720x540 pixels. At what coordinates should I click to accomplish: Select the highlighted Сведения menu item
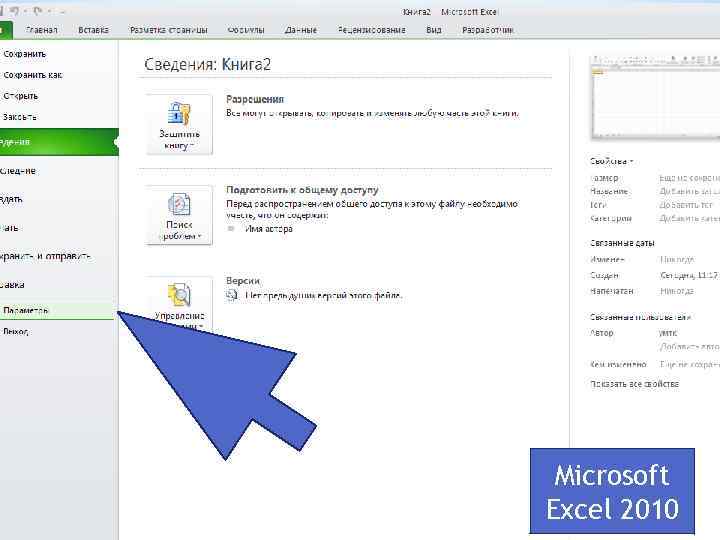(59, 142)
